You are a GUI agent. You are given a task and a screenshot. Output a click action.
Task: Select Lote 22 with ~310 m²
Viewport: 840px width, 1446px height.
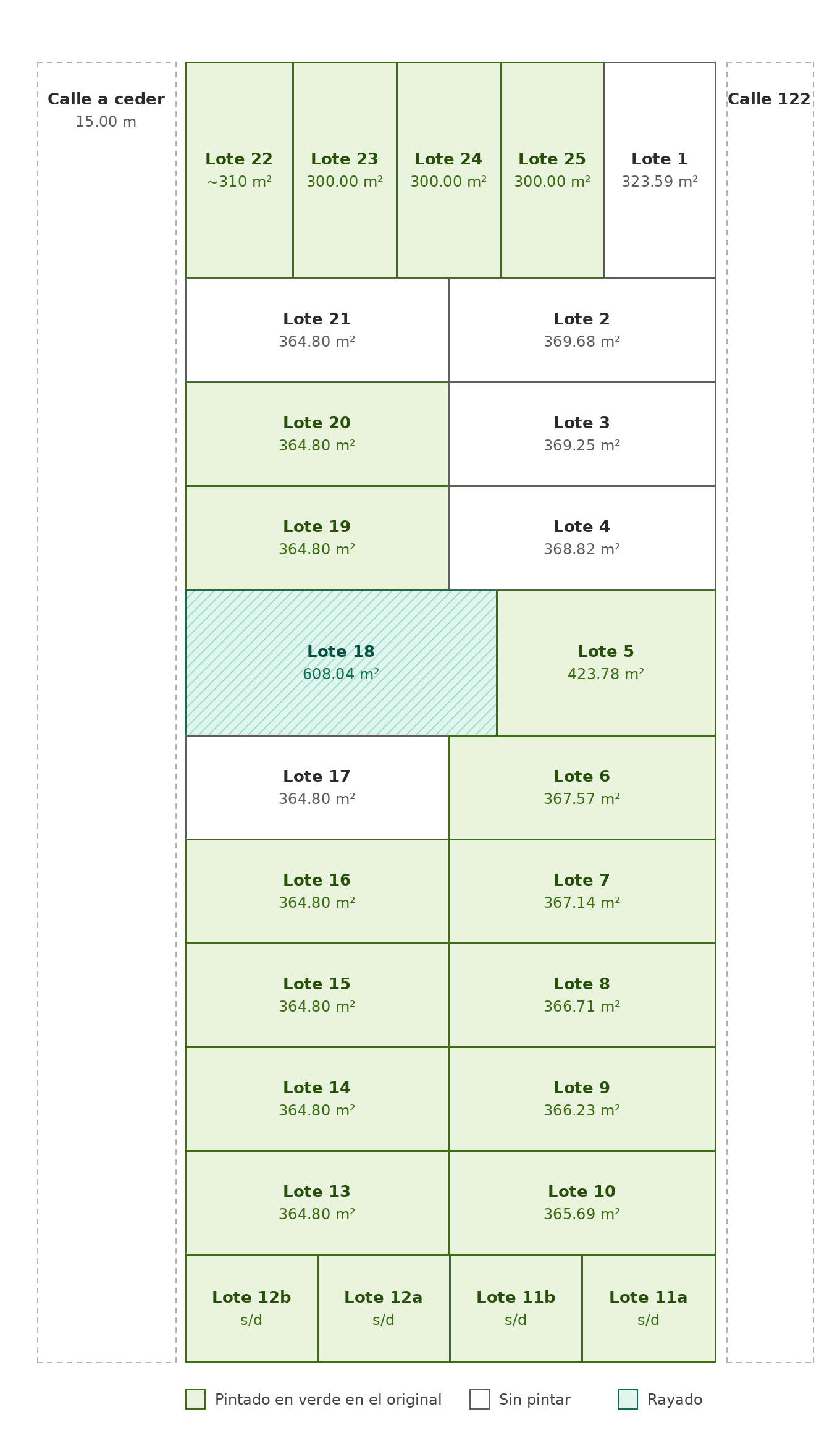239,170
